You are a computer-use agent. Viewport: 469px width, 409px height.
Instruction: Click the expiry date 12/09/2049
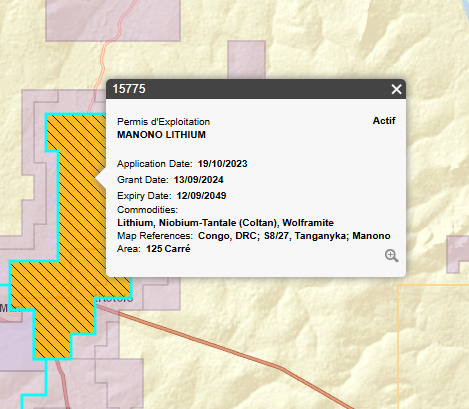coord(201,196)
